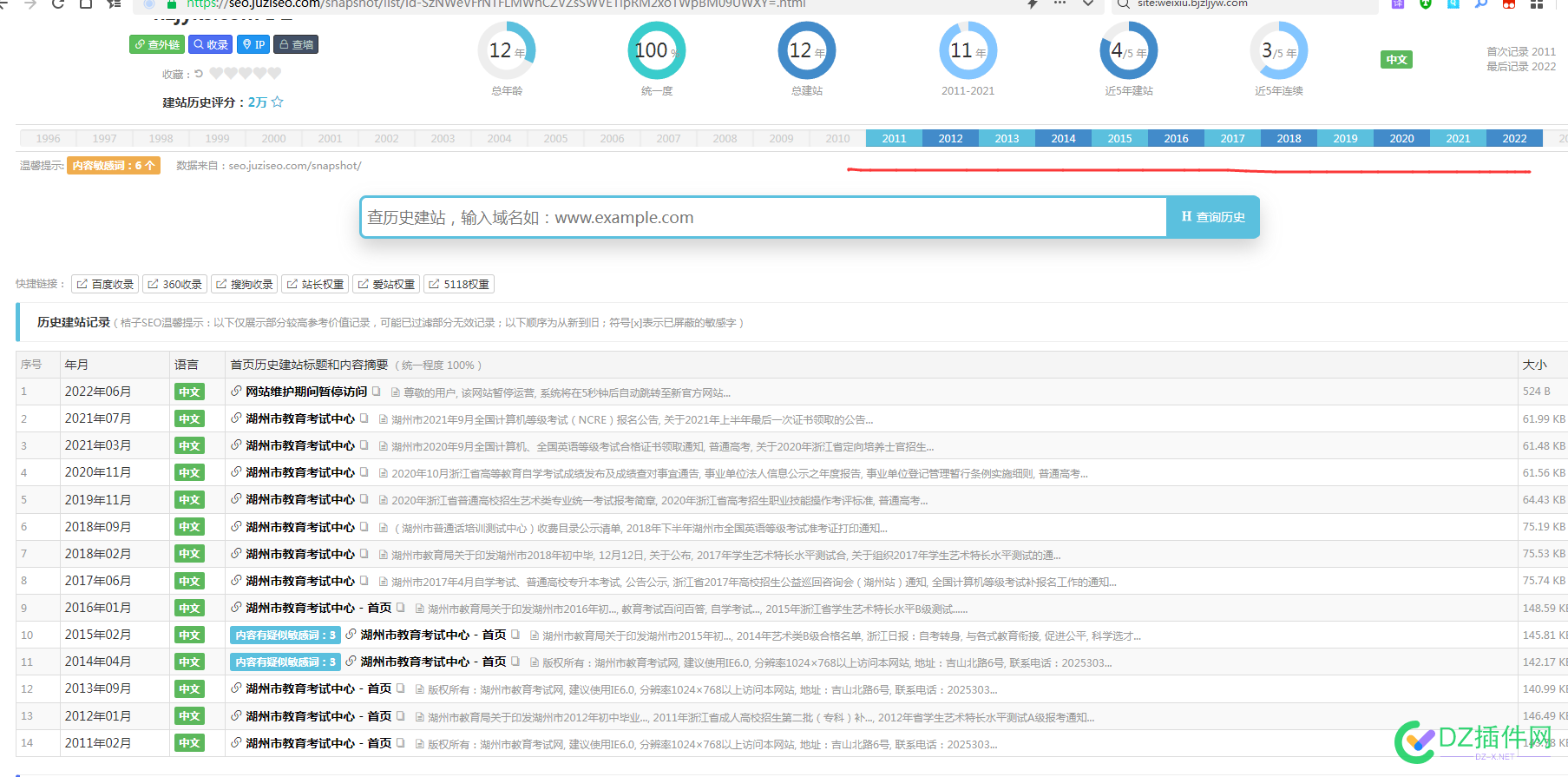The image size is (1568, 777).
Task: Click the 查外链 green button
Action: pyautogui.click(x=157, y=44)
